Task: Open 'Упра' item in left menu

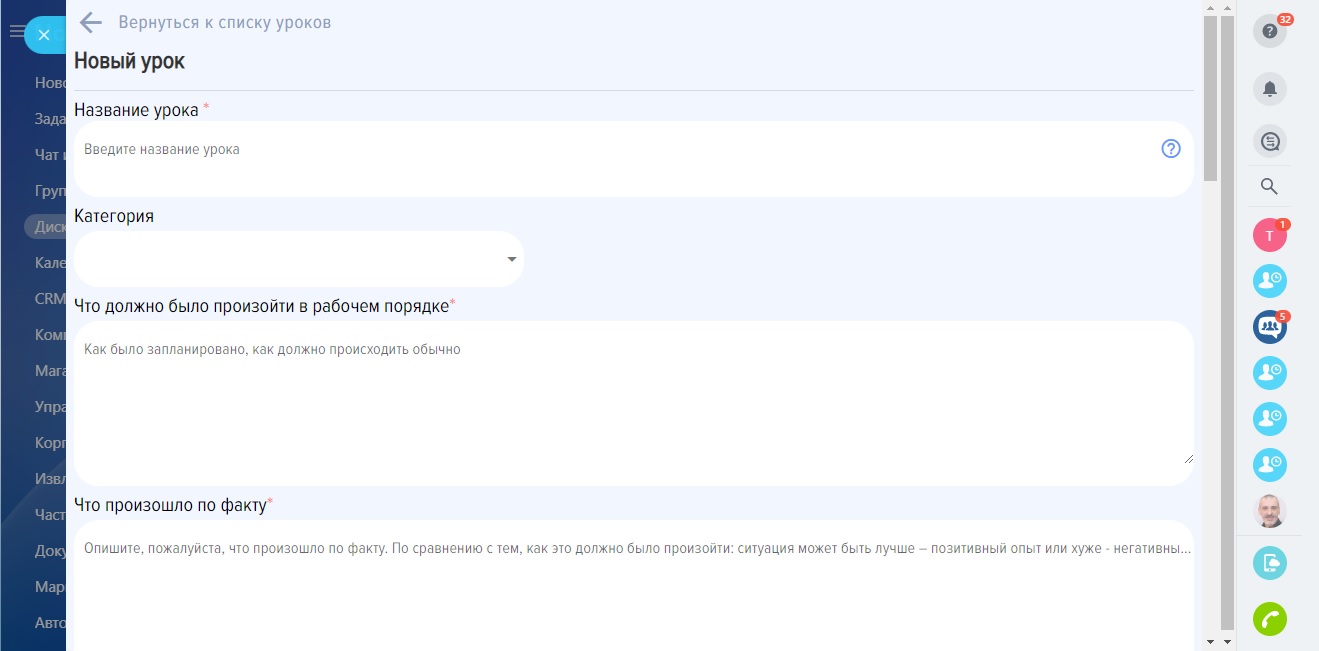Action: (x=50, y=406)
